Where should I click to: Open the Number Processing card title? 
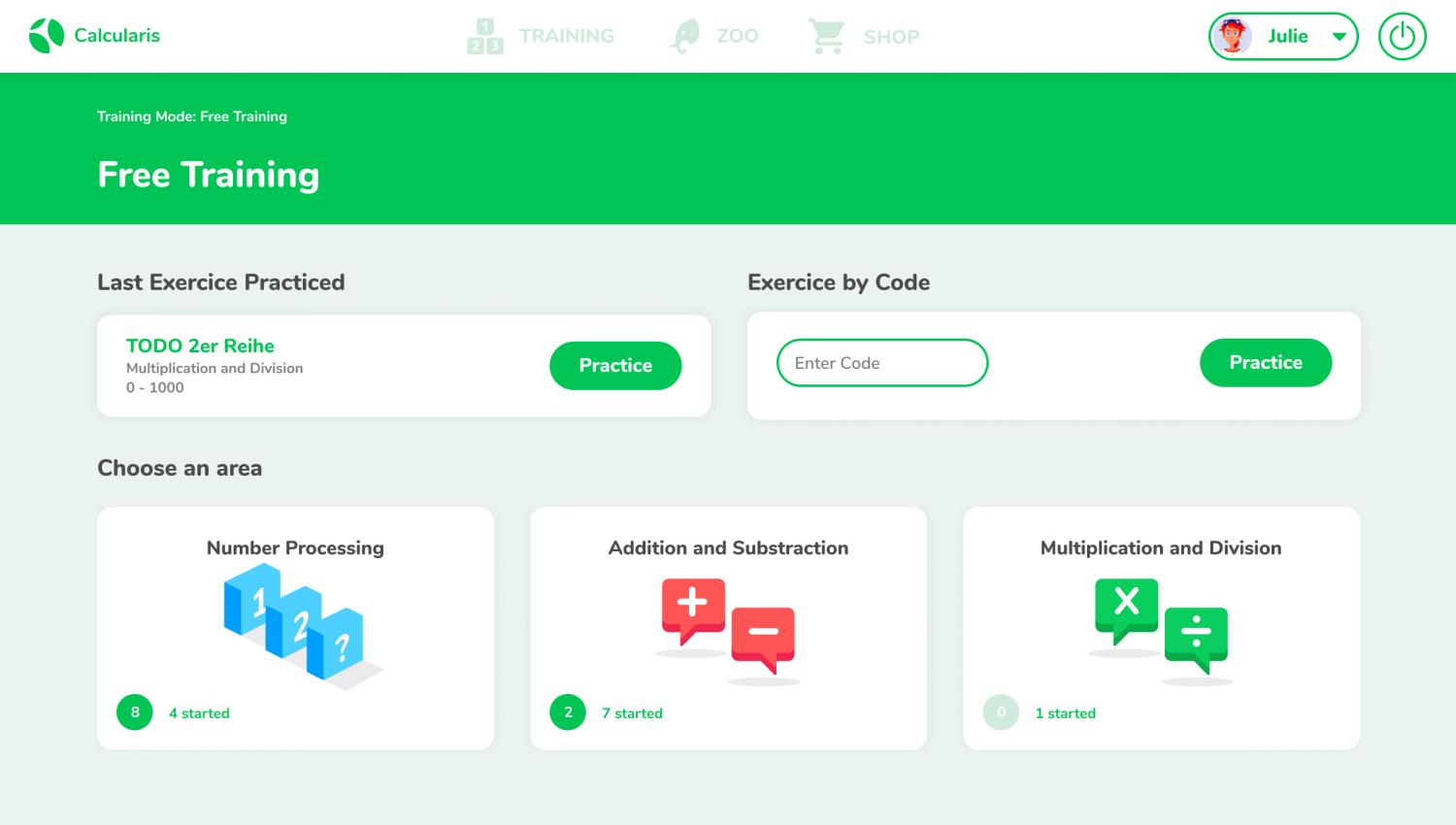click(295, 547)
